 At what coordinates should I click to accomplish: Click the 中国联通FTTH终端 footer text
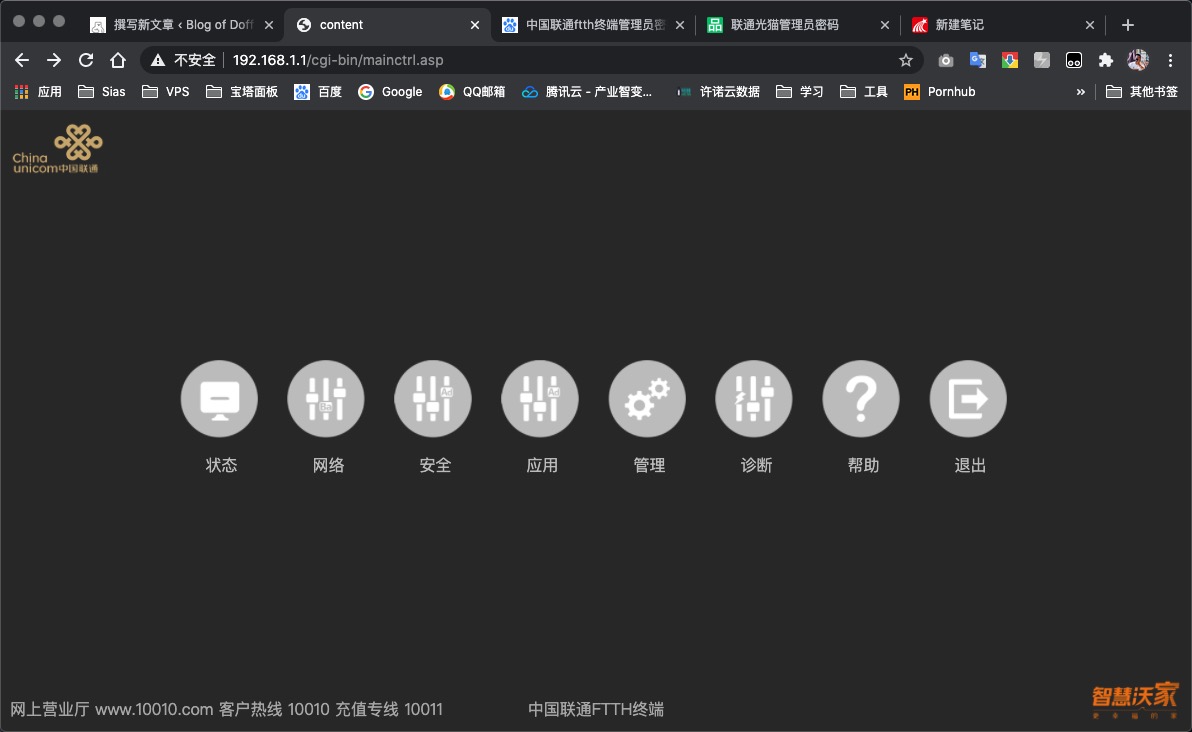tap(596, 709)
